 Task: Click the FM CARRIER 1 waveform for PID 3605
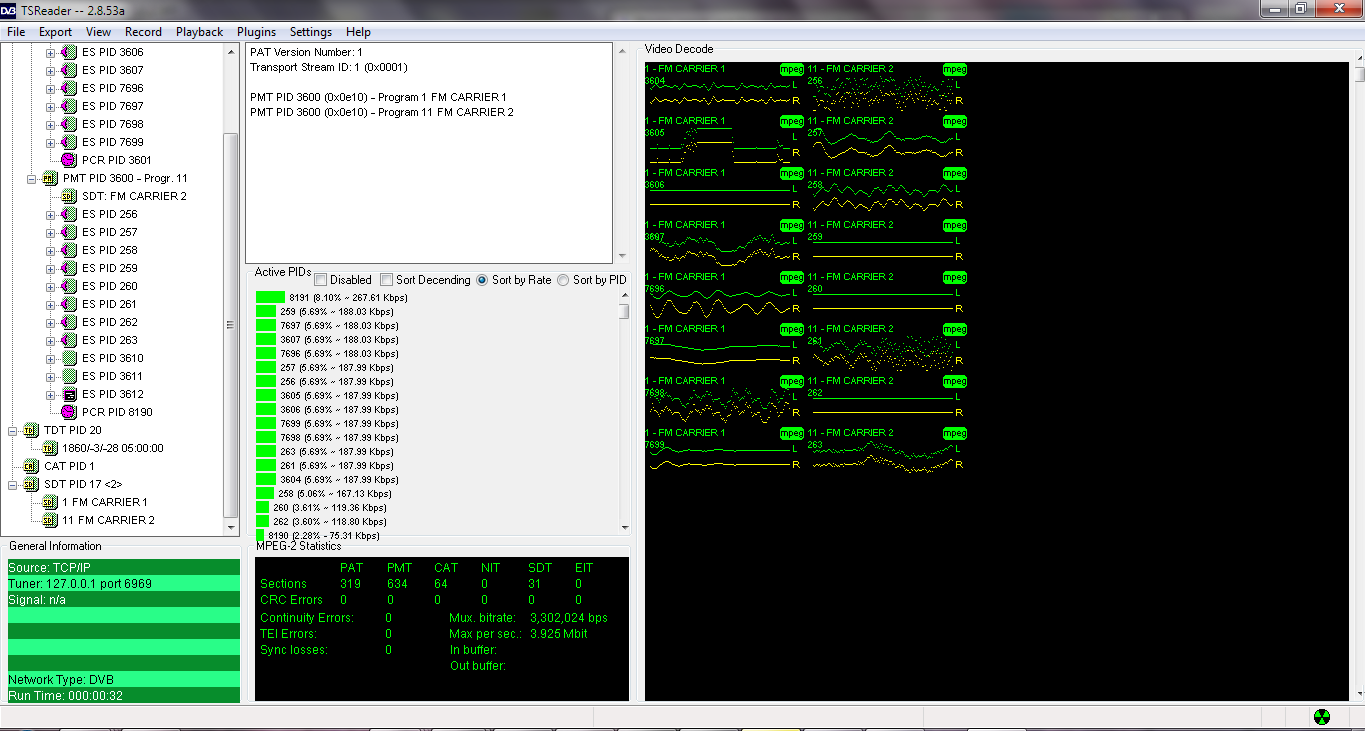719,147
